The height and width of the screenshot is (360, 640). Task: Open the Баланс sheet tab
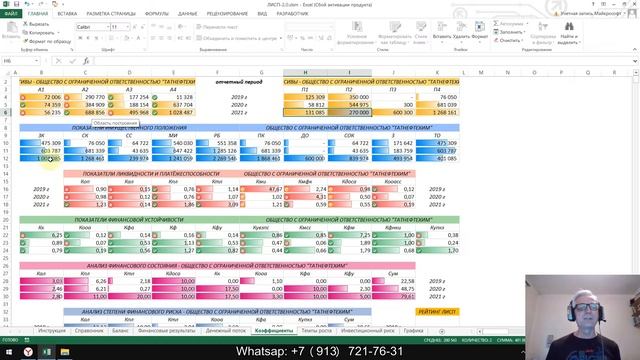click(x=120, y=331)
